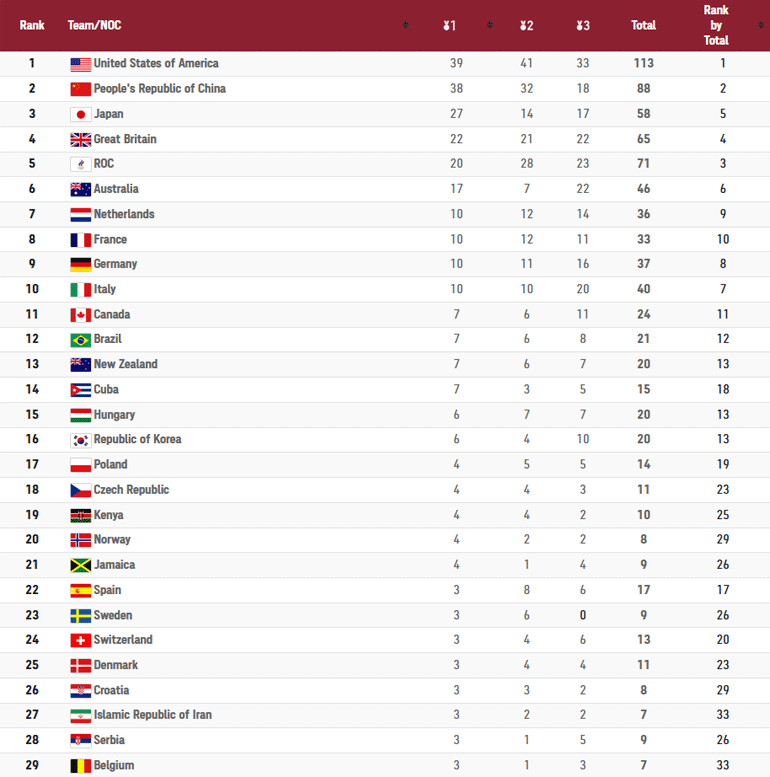
Task: Click the Rank column header
Action: pyautogui.click(x=32, y=25)
